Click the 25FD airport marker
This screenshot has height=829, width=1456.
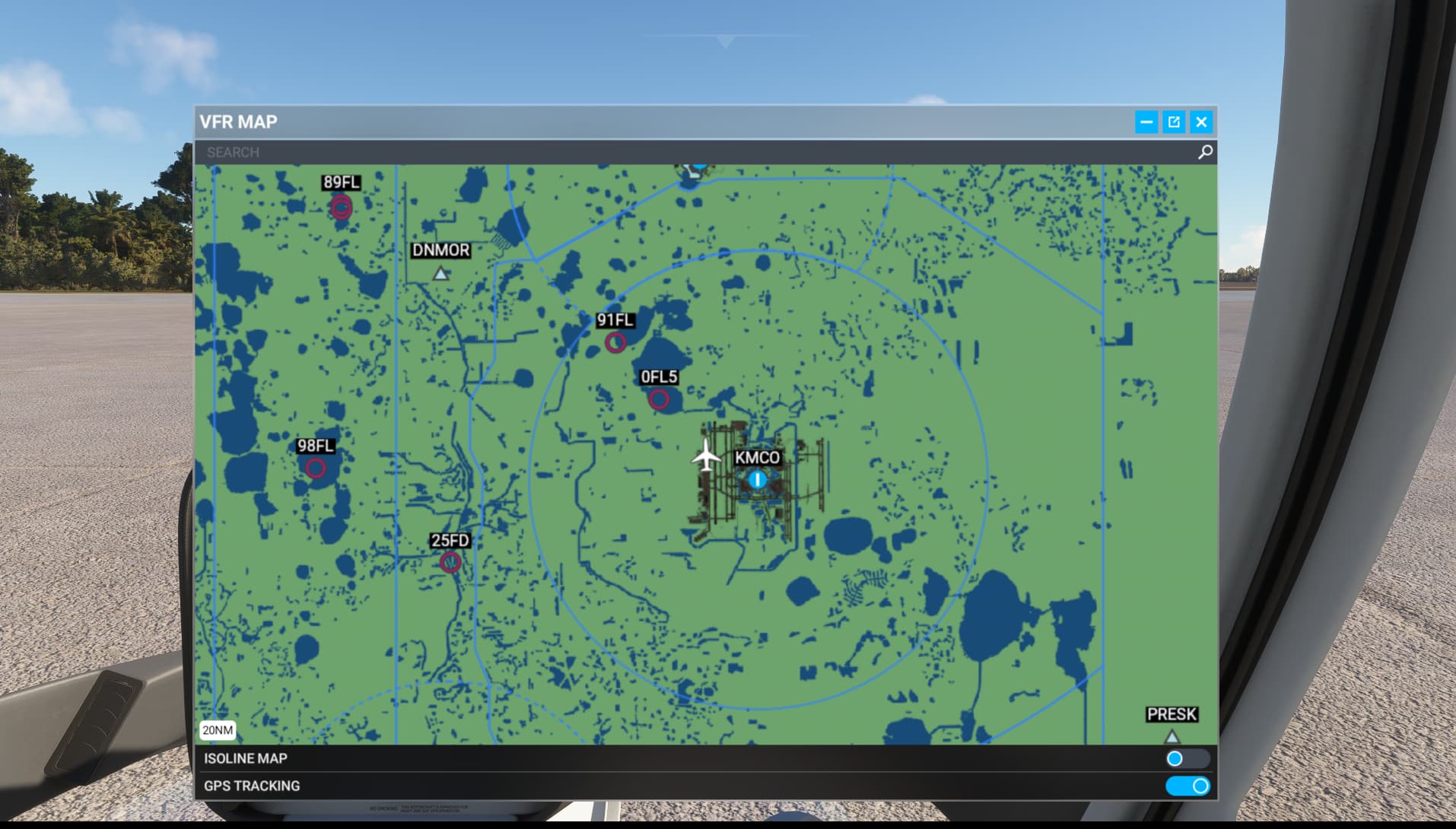pos(450,563)
